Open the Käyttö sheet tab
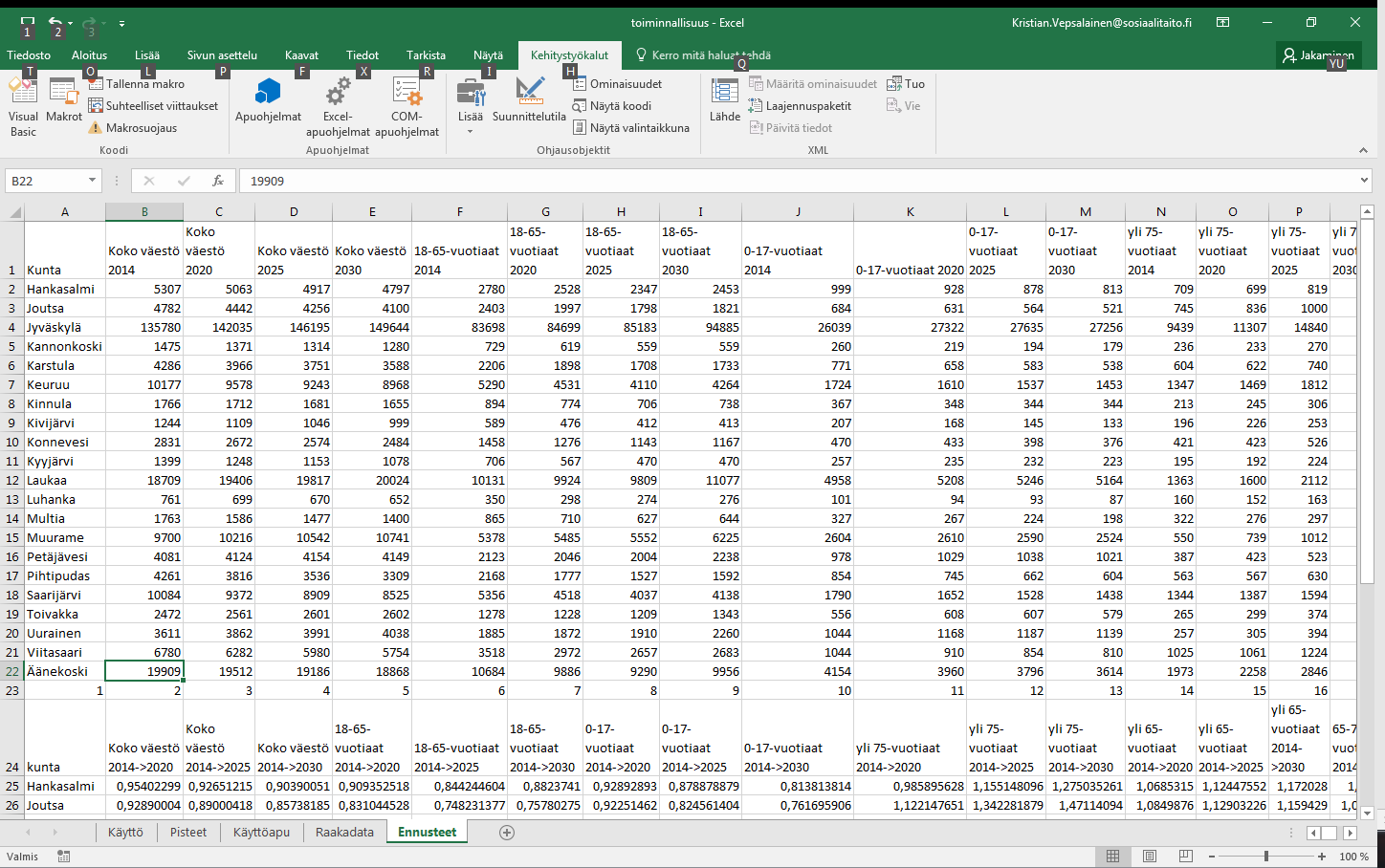 click(125, 832)
